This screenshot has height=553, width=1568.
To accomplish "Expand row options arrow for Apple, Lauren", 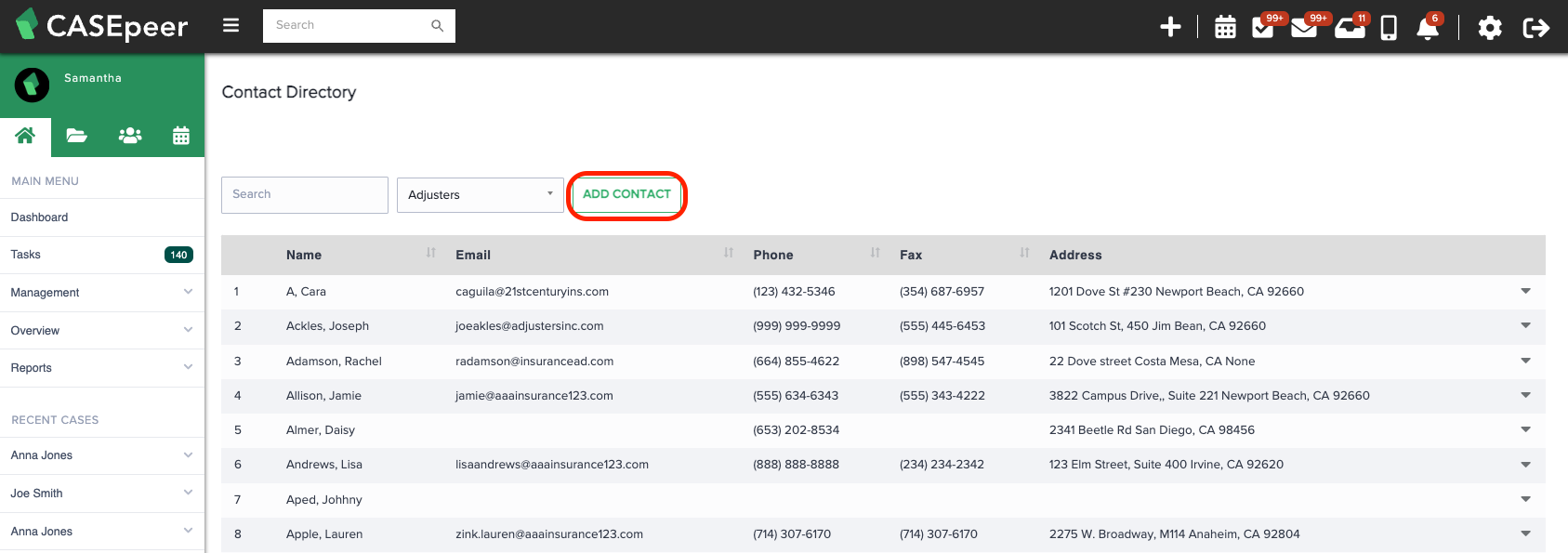I will coord(1525,533).
